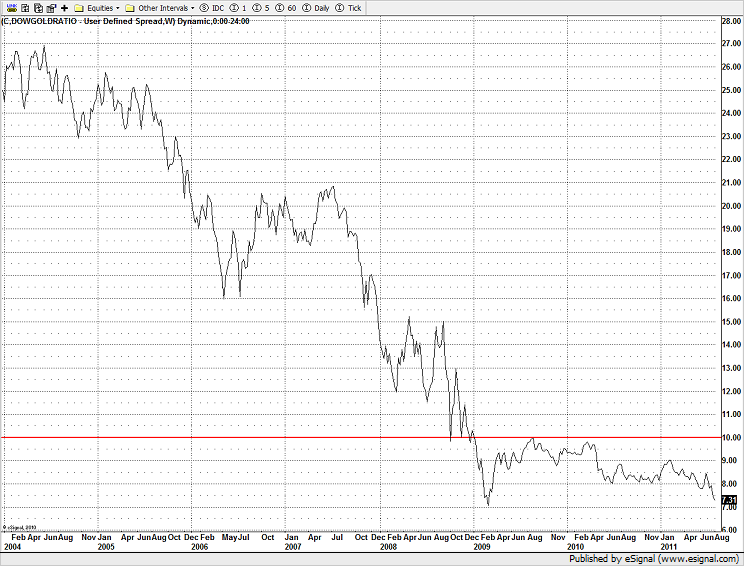Click the 20.00 price axis label
The height and width of the screenshot is (566, 744).
click(x=731, y=206)
